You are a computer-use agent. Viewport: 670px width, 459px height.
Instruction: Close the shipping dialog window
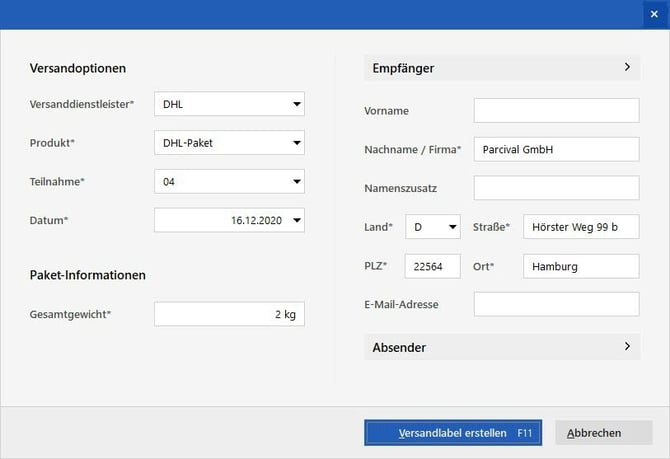point(654,14)
